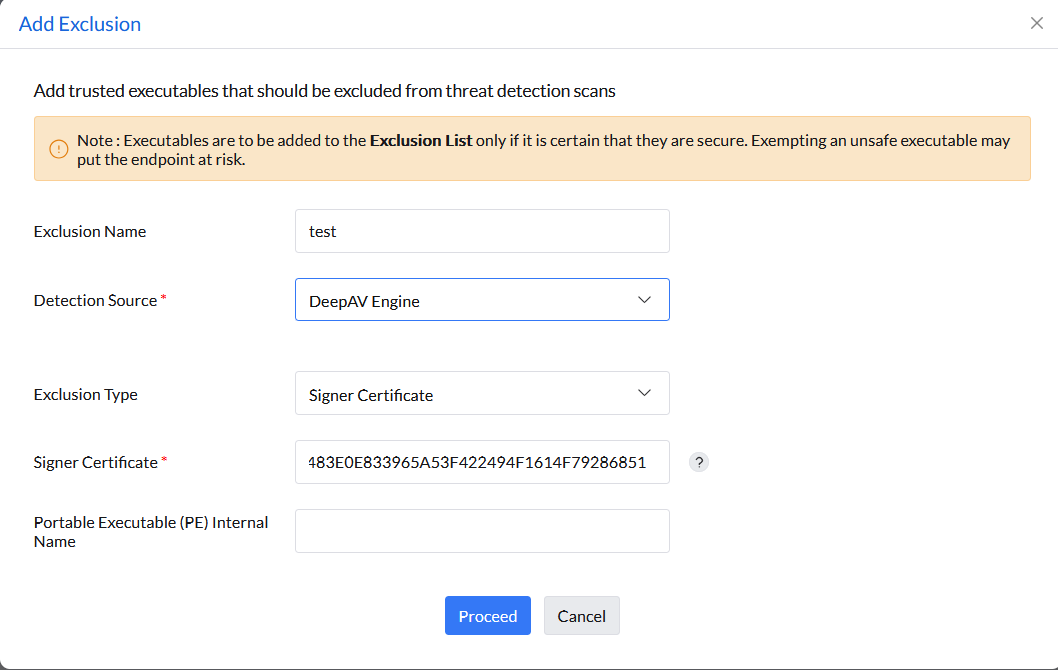Click the Add Exclusion dialog title
This screenshot has height=670, width=1058.
[80, 23]
